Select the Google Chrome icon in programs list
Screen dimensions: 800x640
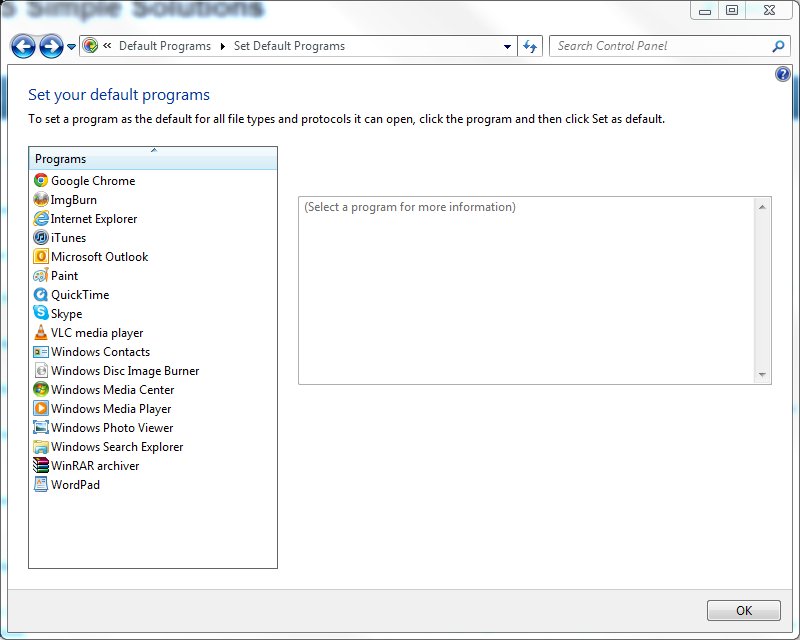click(41, 181)
